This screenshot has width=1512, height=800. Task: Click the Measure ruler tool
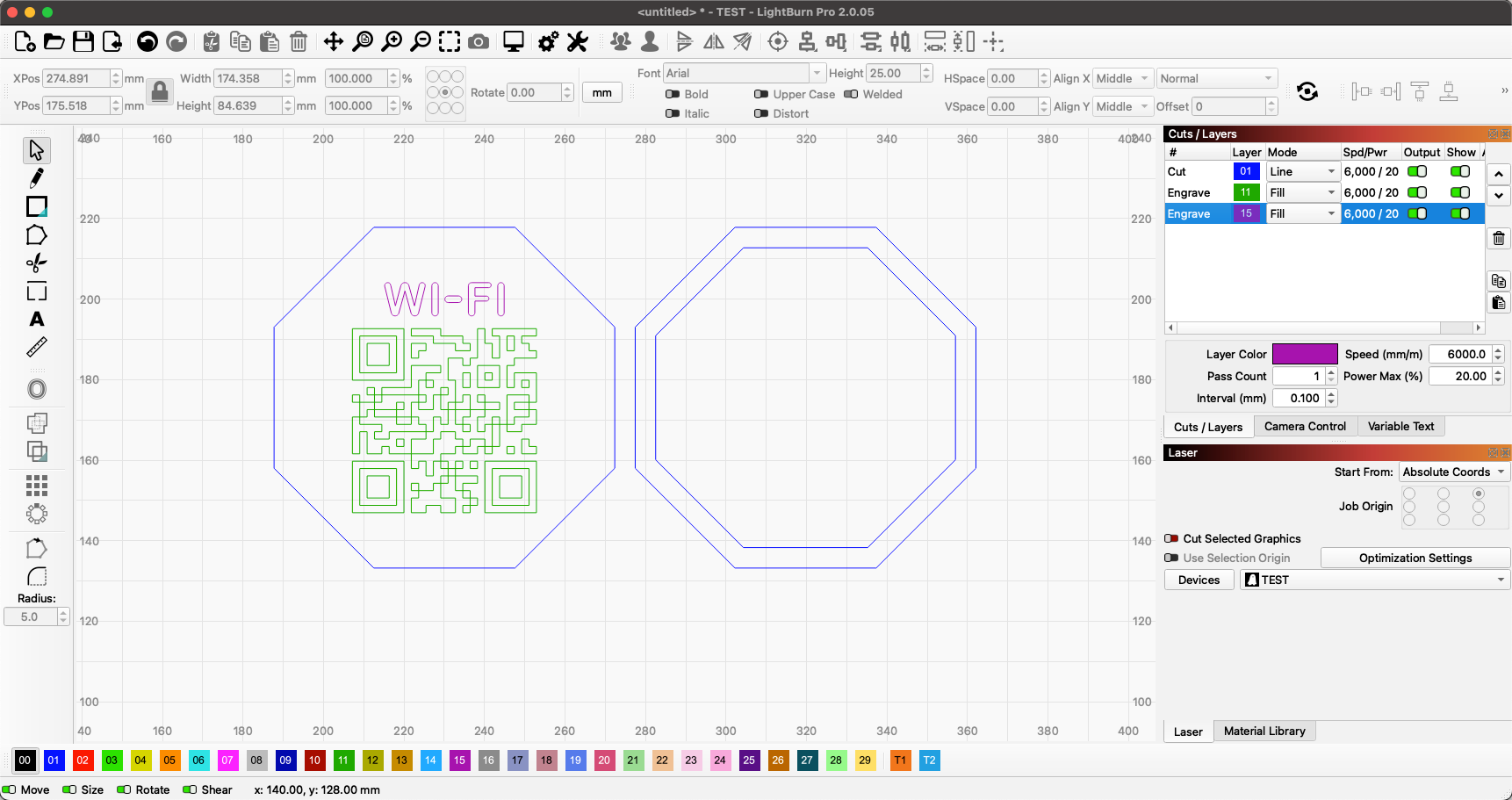[36, 348]
